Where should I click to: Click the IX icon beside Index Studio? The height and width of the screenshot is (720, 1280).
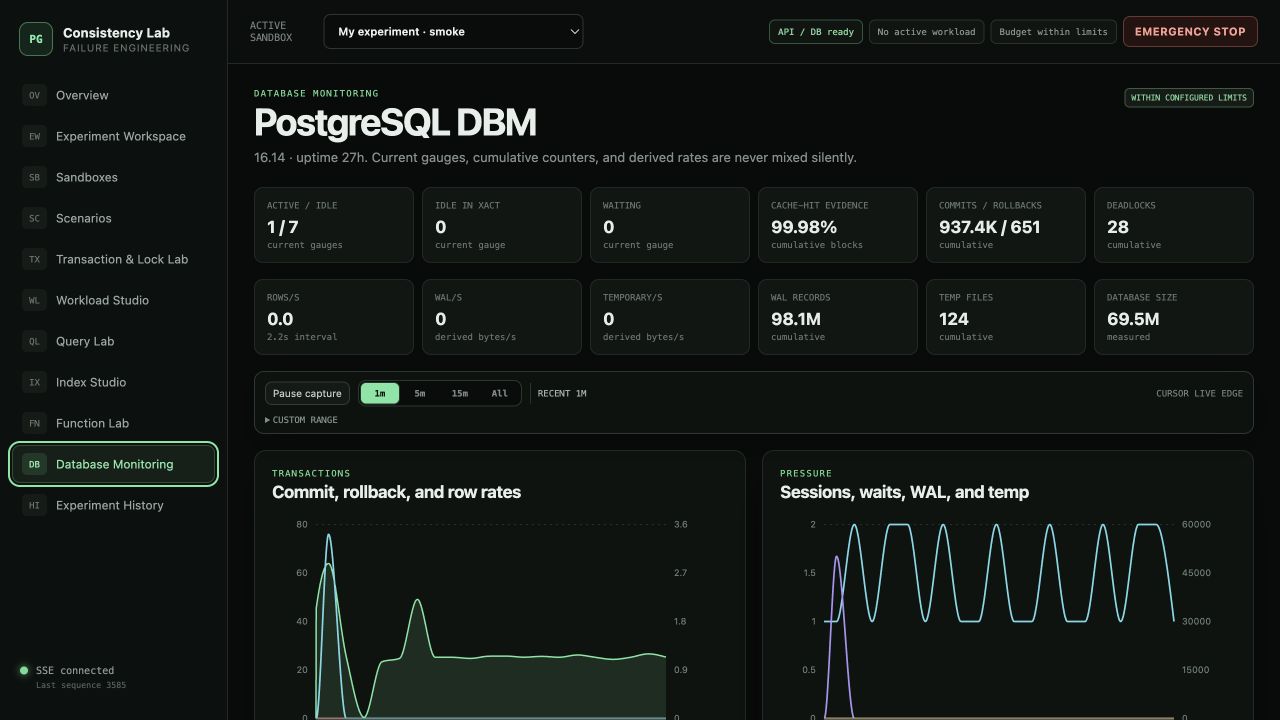34,382
